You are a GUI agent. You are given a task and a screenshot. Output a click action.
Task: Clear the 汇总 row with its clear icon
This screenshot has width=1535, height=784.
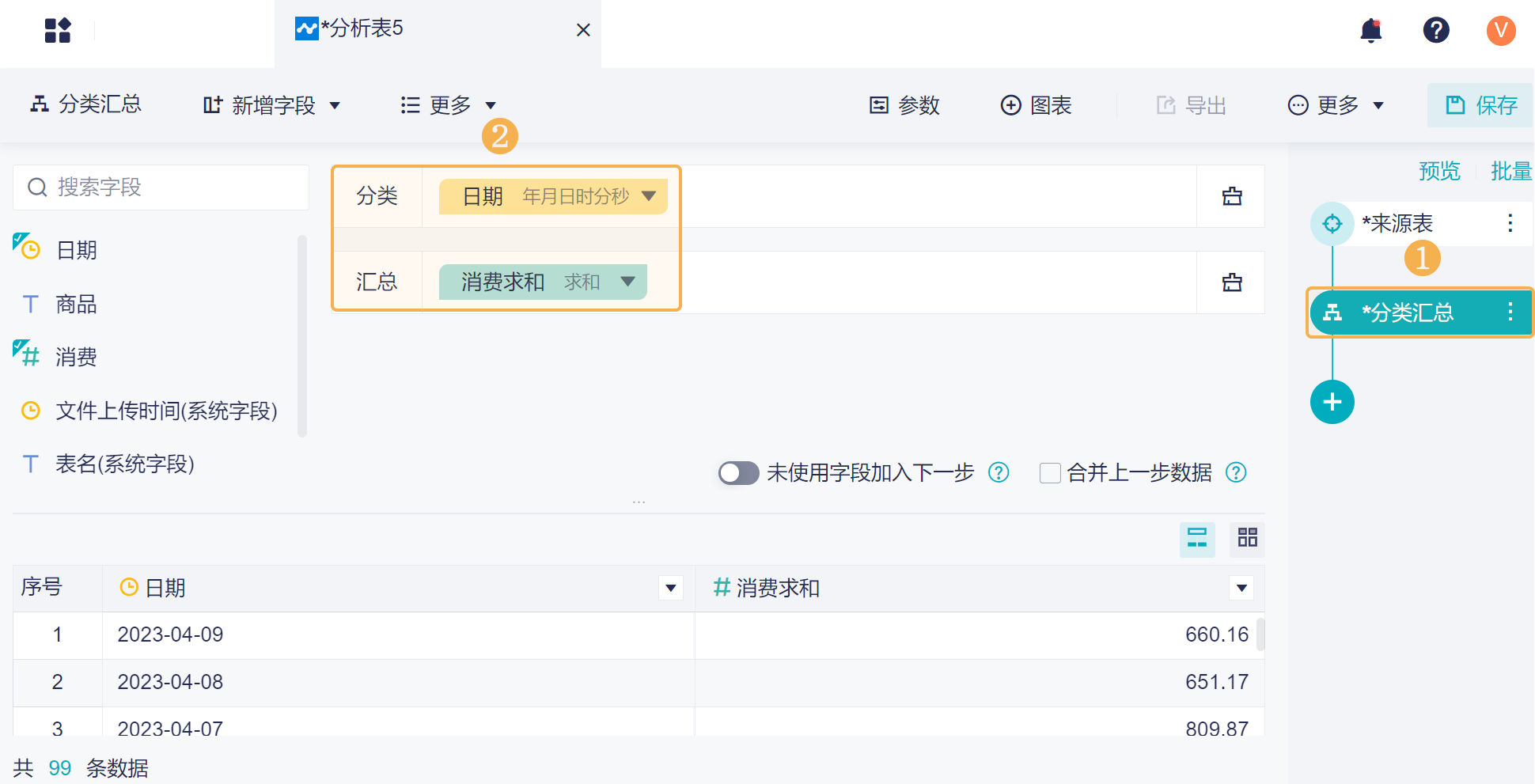(1231, 282)
